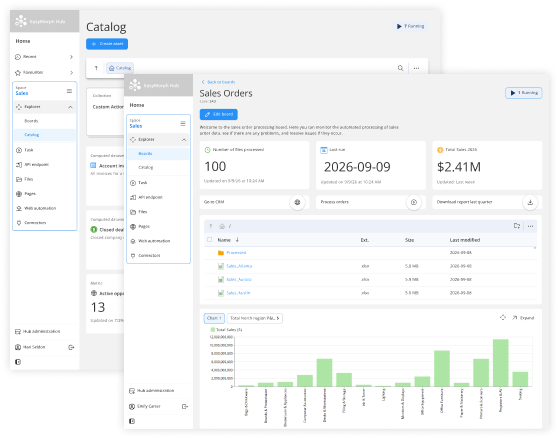Collapse Explorer section in back window sidebar
The image size is (559, 439).
[70, 107]
